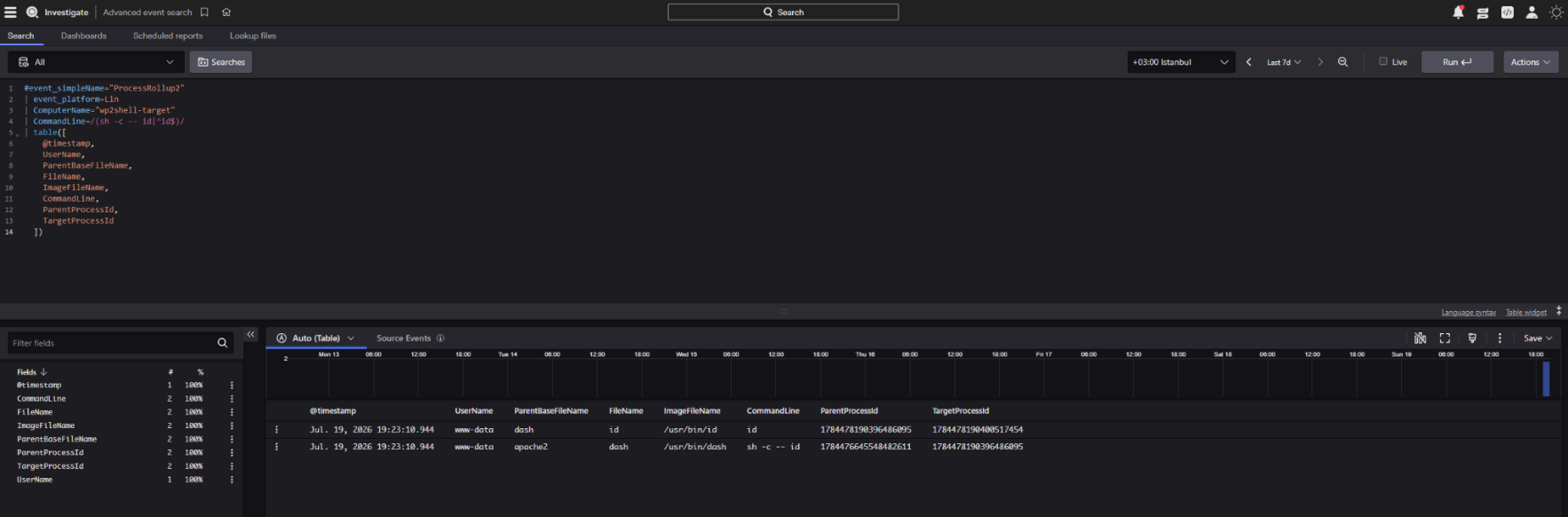
Task: Switch to the Scheduled reports tab
Action: click(x=168, y=36)
